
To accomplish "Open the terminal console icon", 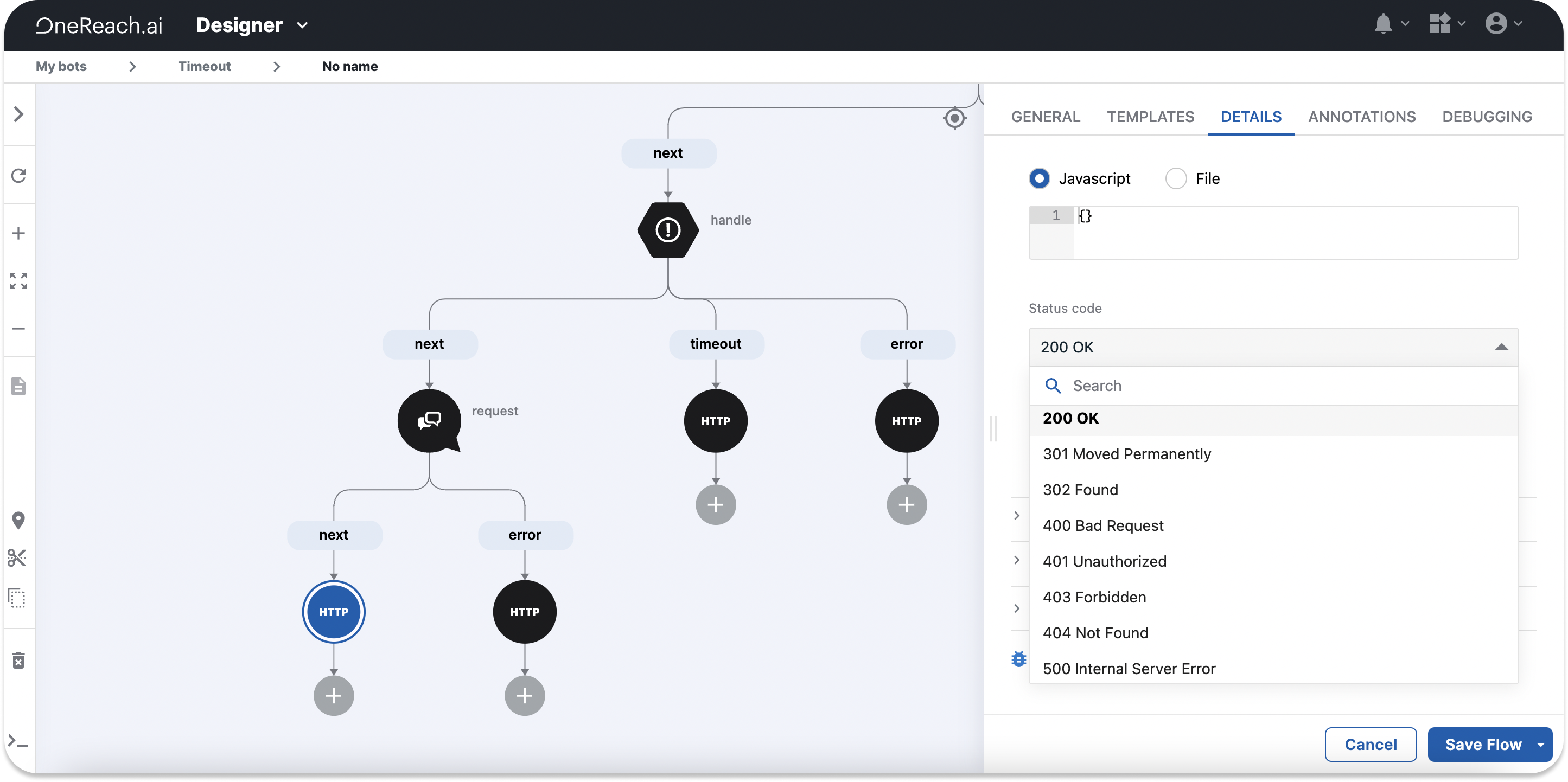I will 18,742.
